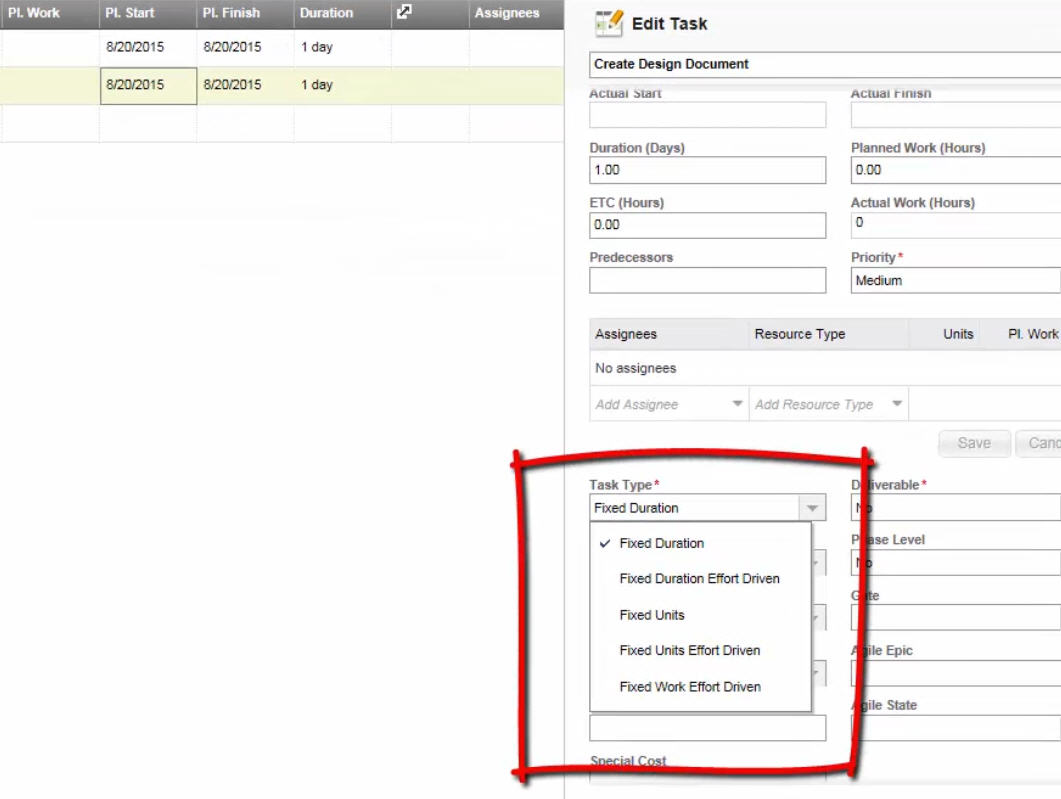Click first row's Pl. Finish 8/20/2015 cell
This screenshot has width=1061, height=799.
click(x=246, y=47)
